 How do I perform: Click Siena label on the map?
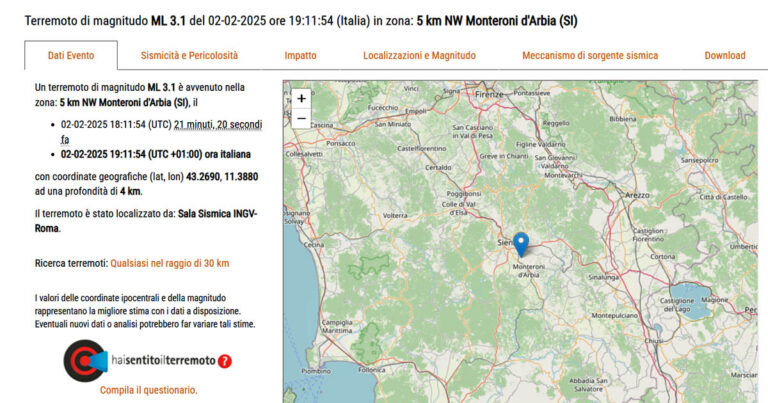click(x=507, y=242)
